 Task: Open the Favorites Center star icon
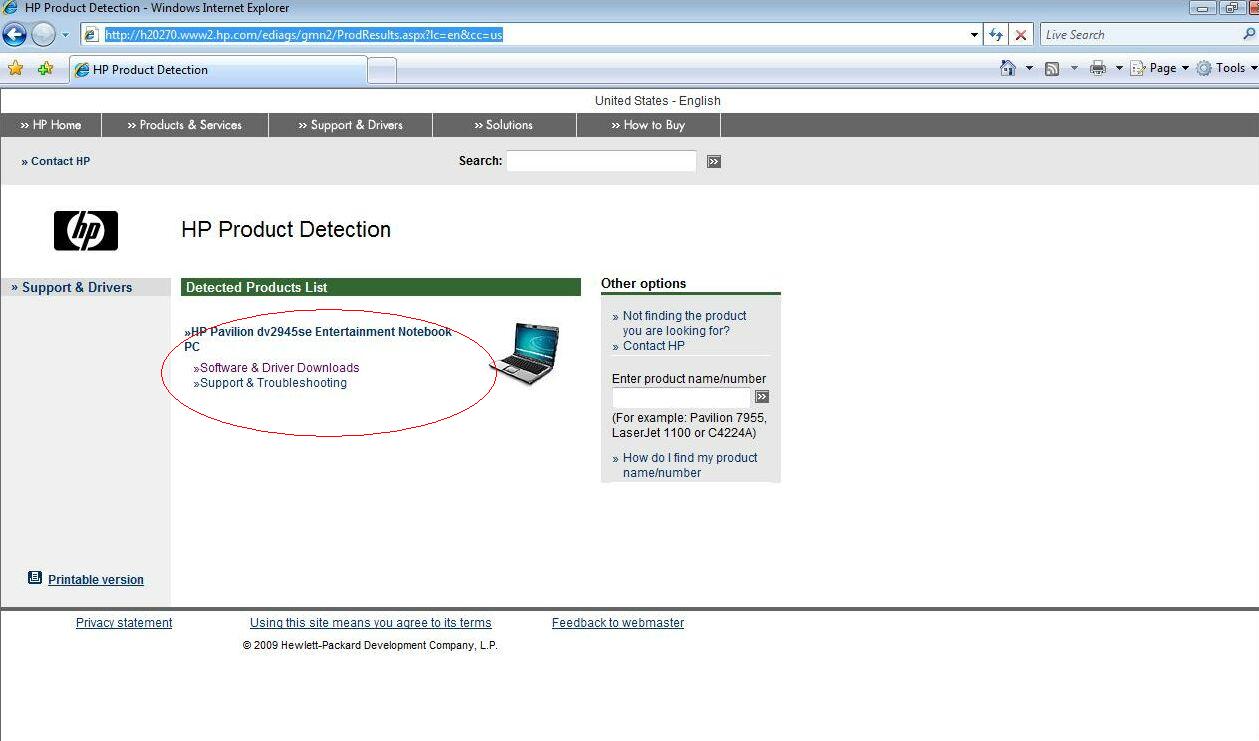point(15,69)
